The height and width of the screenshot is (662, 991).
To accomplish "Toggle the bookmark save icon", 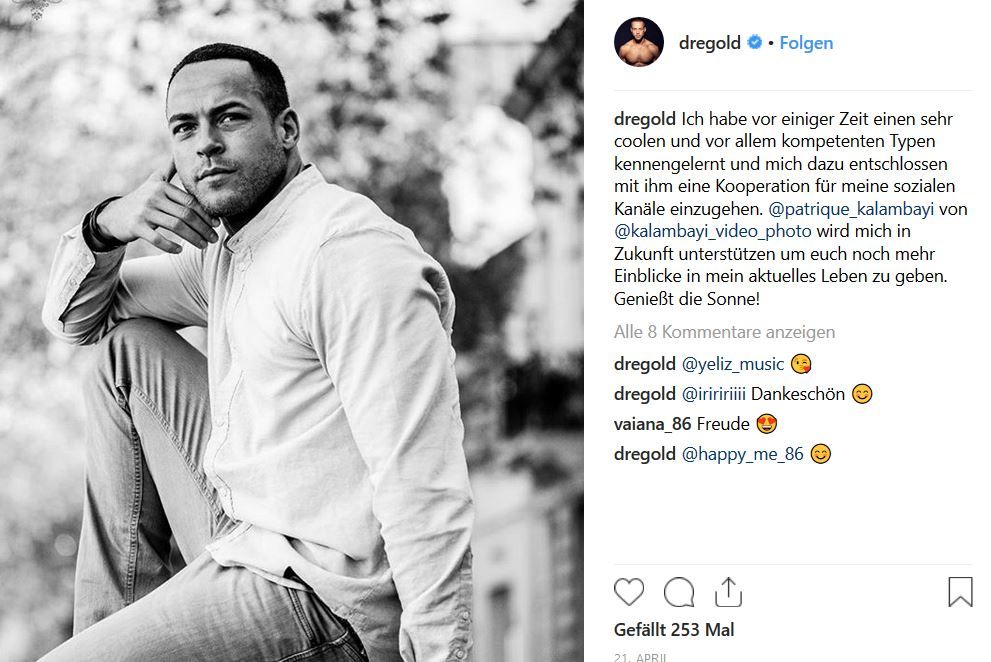I will coord(960,592).
